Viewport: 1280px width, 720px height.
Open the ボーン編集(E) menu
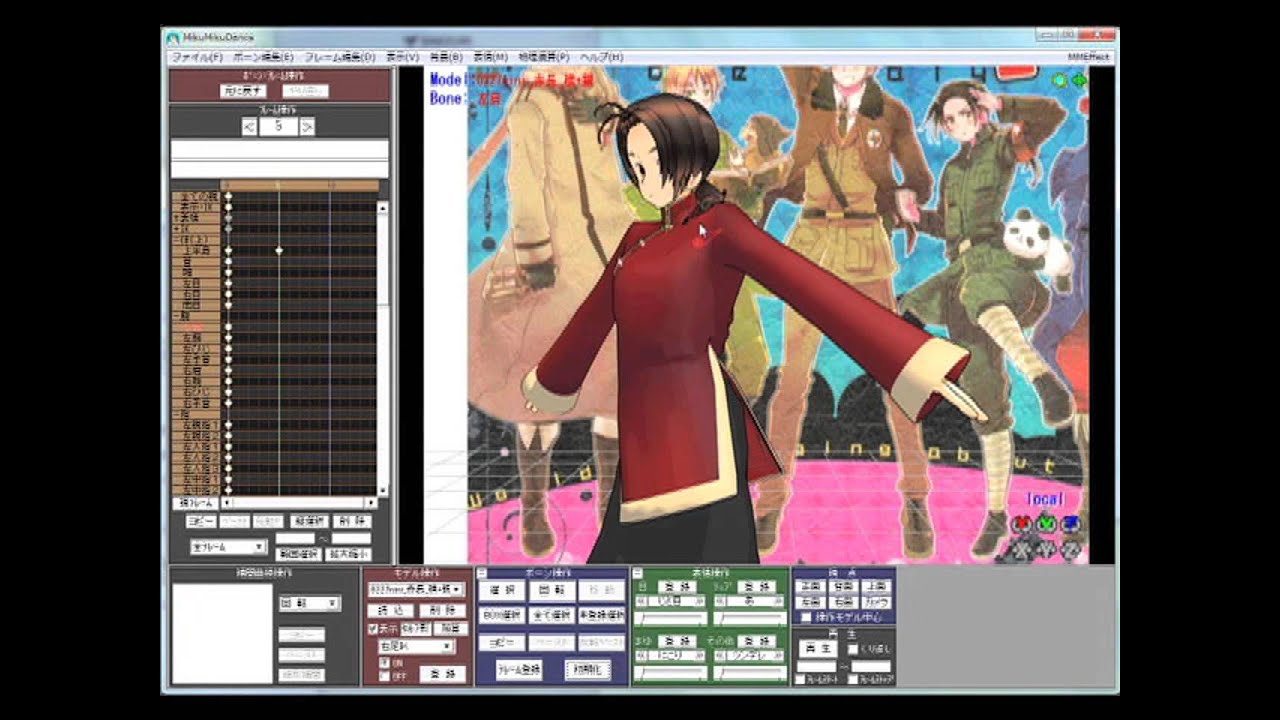click(263, 57)
